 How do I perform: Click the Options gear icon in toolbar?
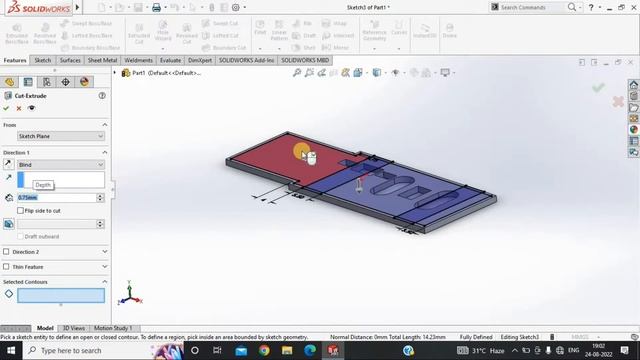click(x=236, y=7)
